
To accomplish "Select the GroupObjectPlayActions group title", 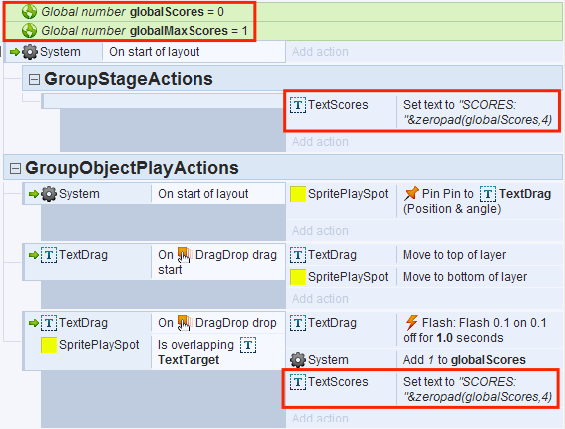I will 132,168.
